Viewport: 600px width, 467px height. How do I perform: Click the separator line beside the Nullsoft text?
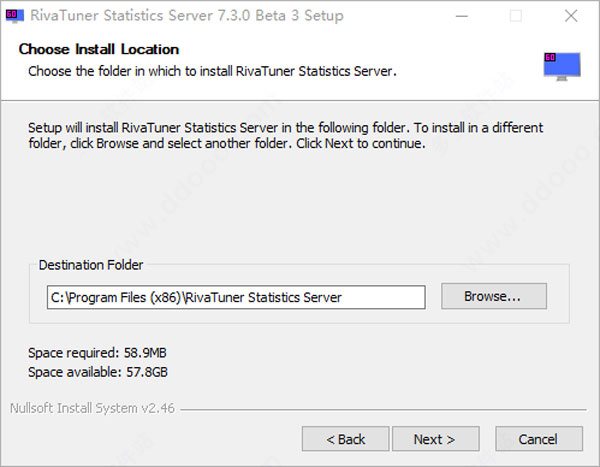click(380, 408)
